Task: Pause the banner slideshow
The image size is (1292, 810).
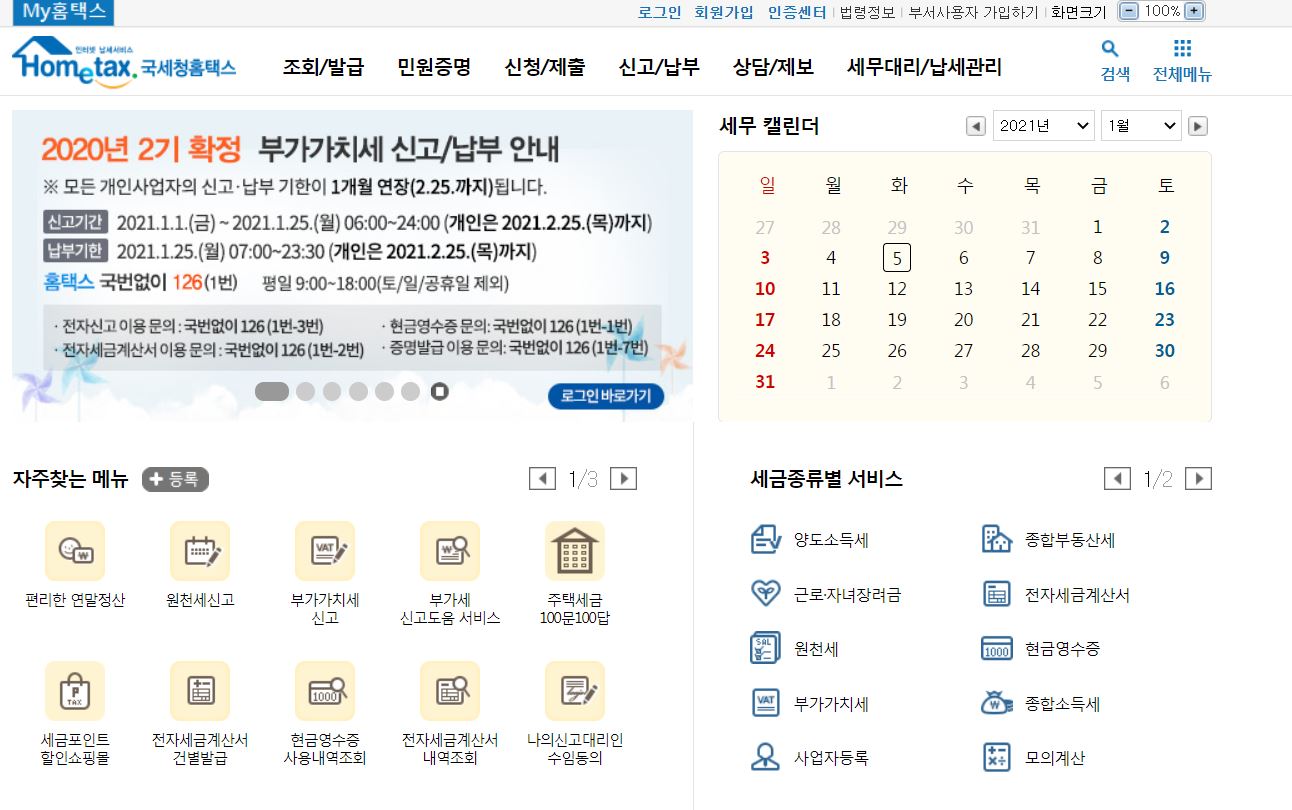Action: 440,391
